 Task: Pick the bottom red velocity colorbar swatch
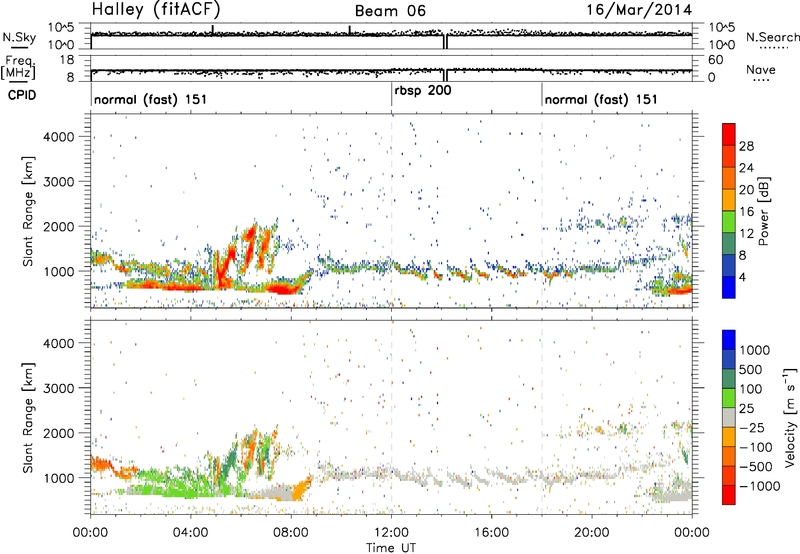click(x=729, y=495)
